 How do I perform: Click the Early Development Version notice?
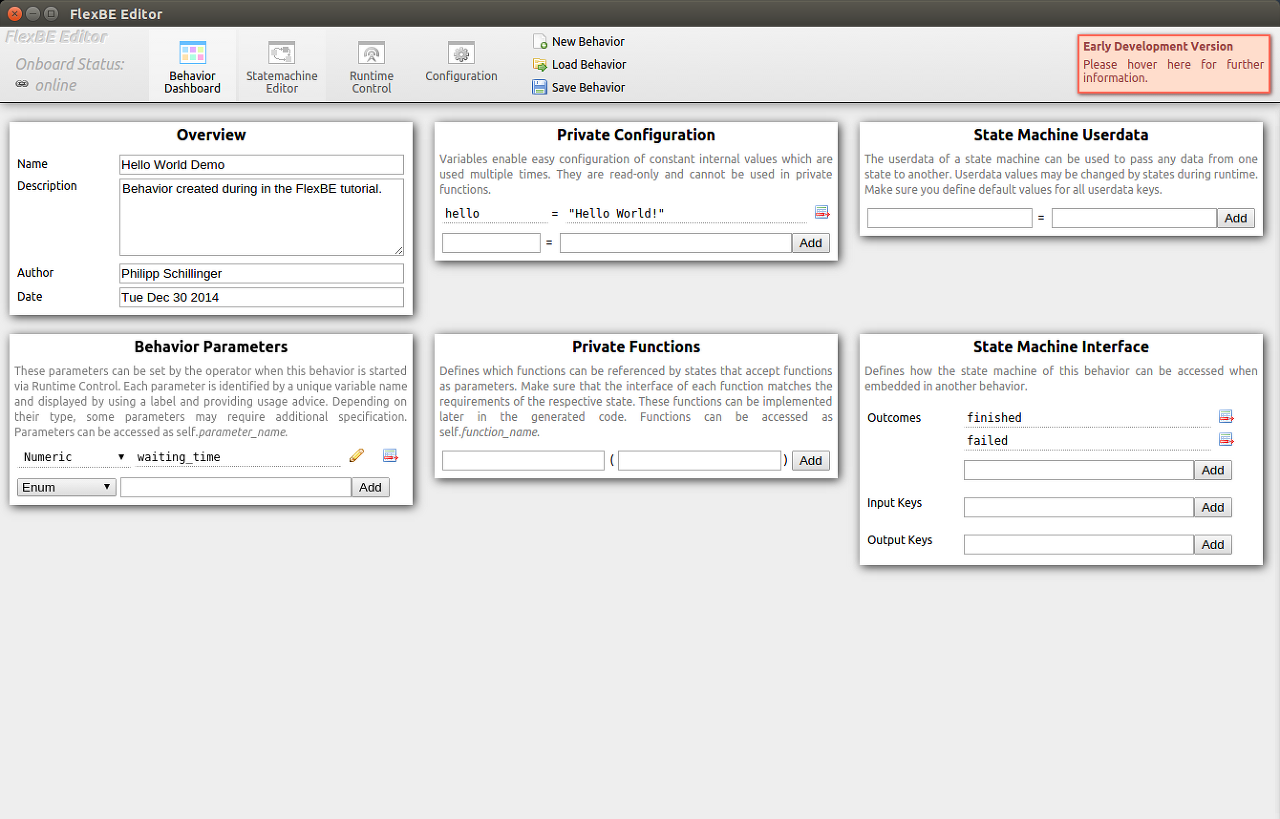point(1174,63)
